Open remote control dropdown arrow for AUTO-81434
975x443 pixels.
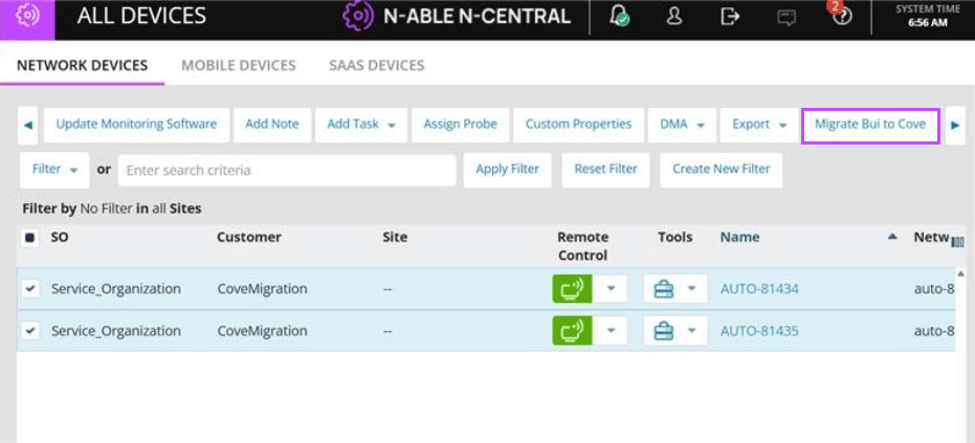coord(610,289)
